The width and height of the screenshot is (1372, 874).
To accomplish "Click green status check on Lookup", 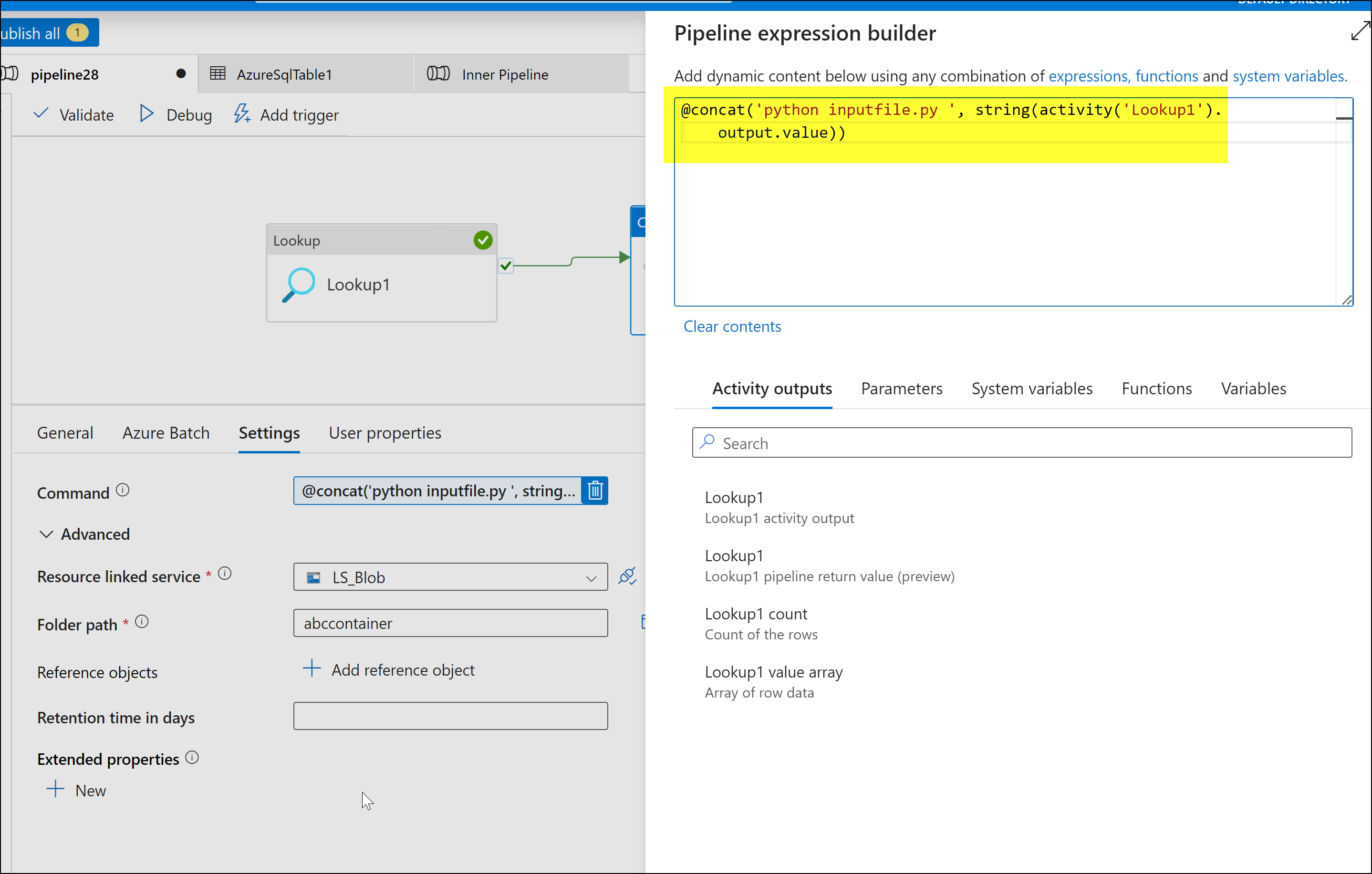I will 483,240.
